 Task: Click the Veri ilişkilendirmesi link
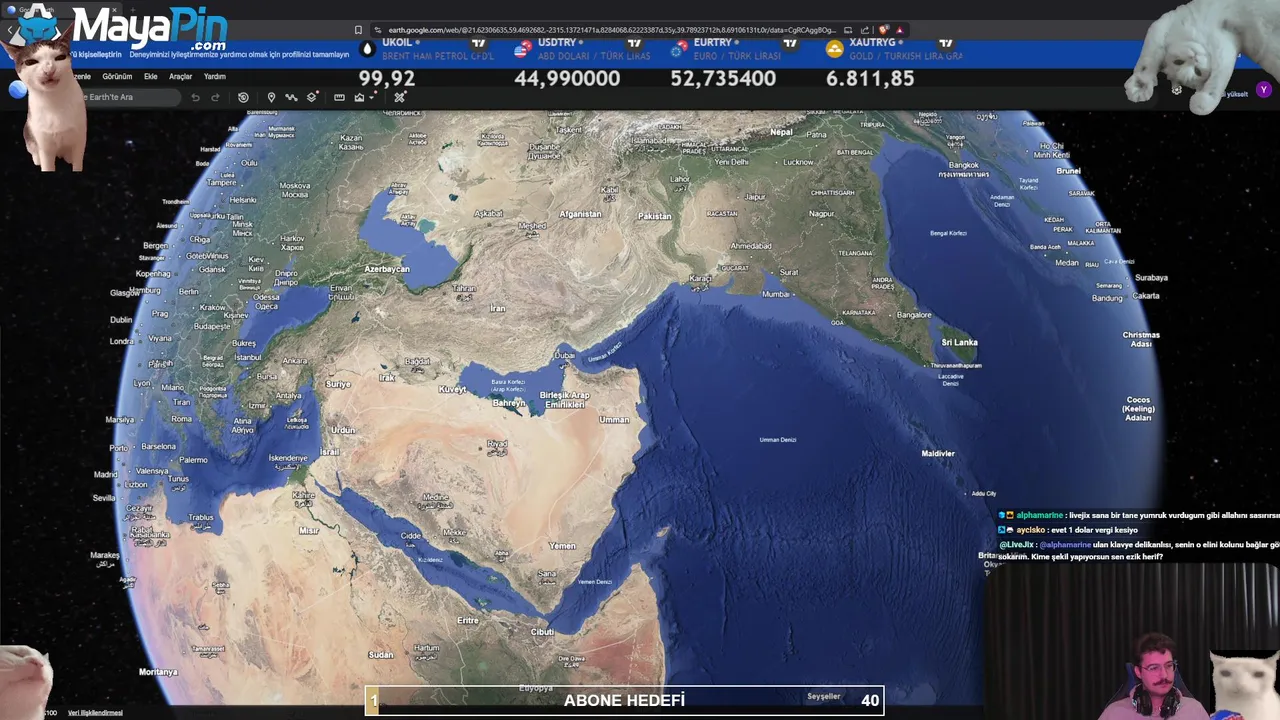pos(95,713)
